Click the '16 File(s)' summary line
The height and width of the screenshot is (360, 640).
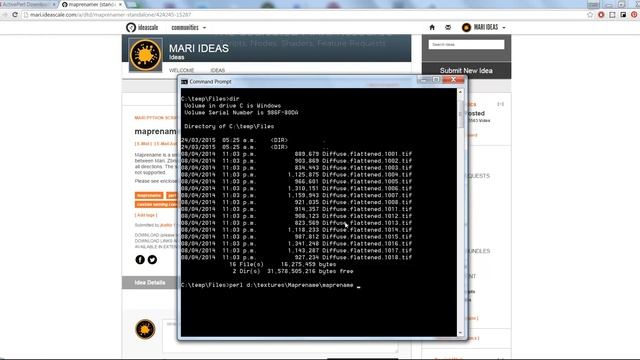282,264
